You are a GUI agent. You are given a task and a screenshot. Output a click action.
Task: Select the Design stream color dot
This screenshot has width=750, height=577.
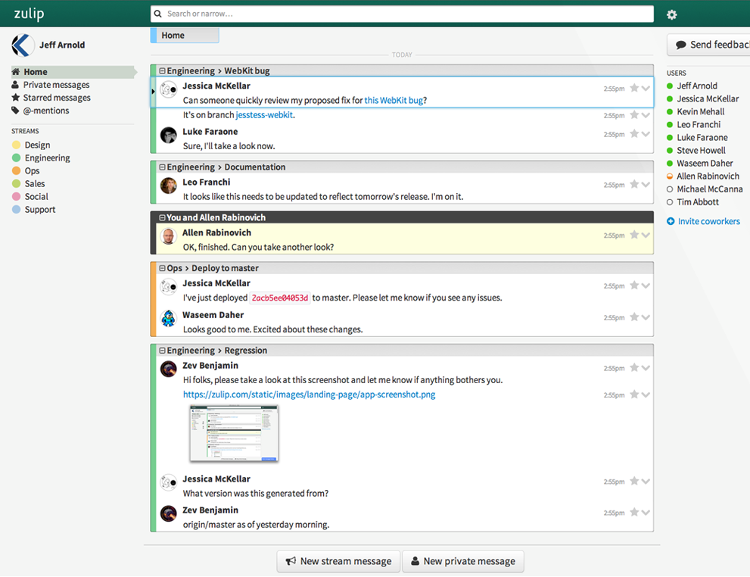tap(16, 146)
